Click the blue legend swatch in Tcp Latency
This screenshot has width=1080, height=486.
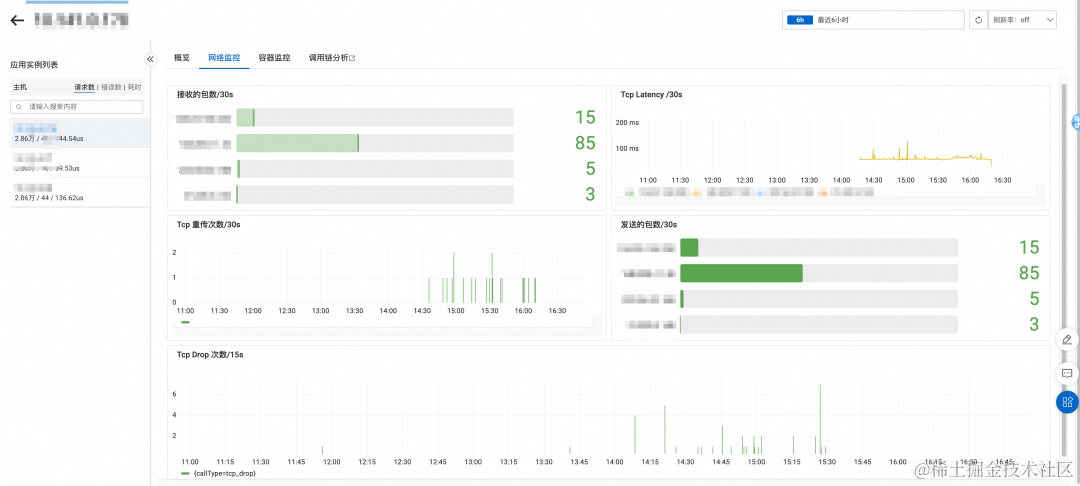coord(762,193)
